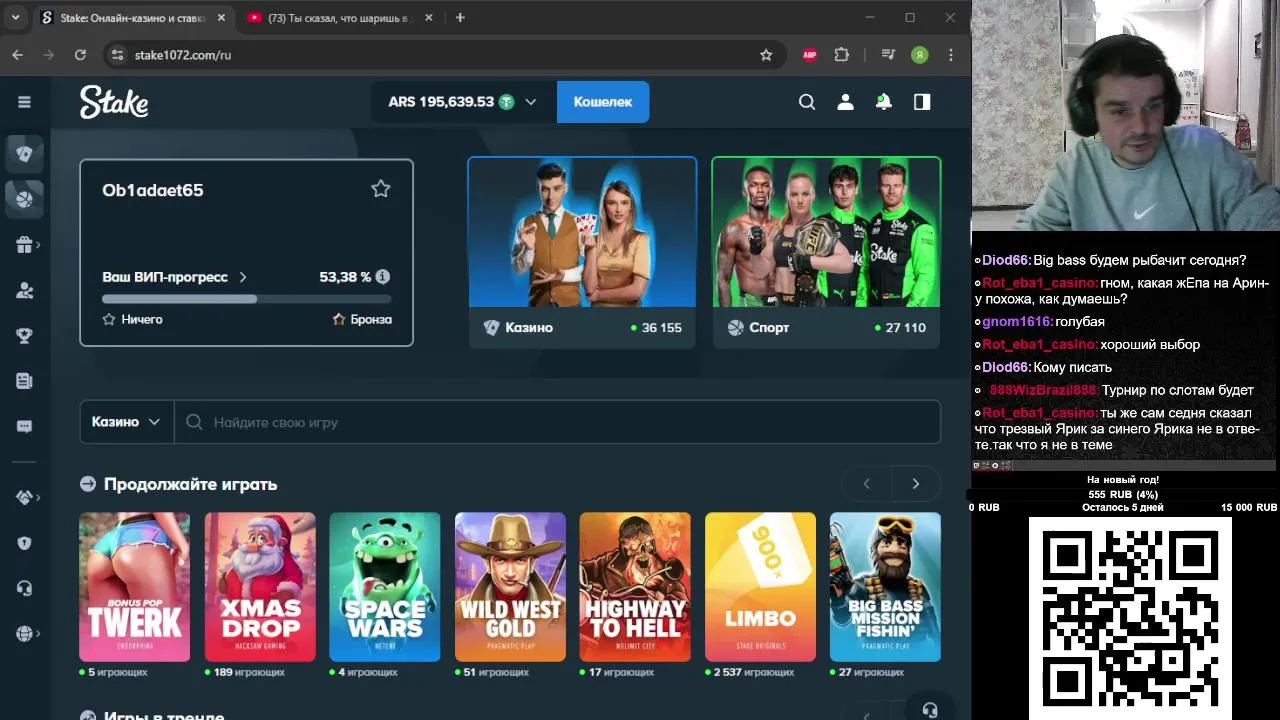Show VIP progress info tooltip icon
The height and width of the screenshot is (720, 1280).
382,277
